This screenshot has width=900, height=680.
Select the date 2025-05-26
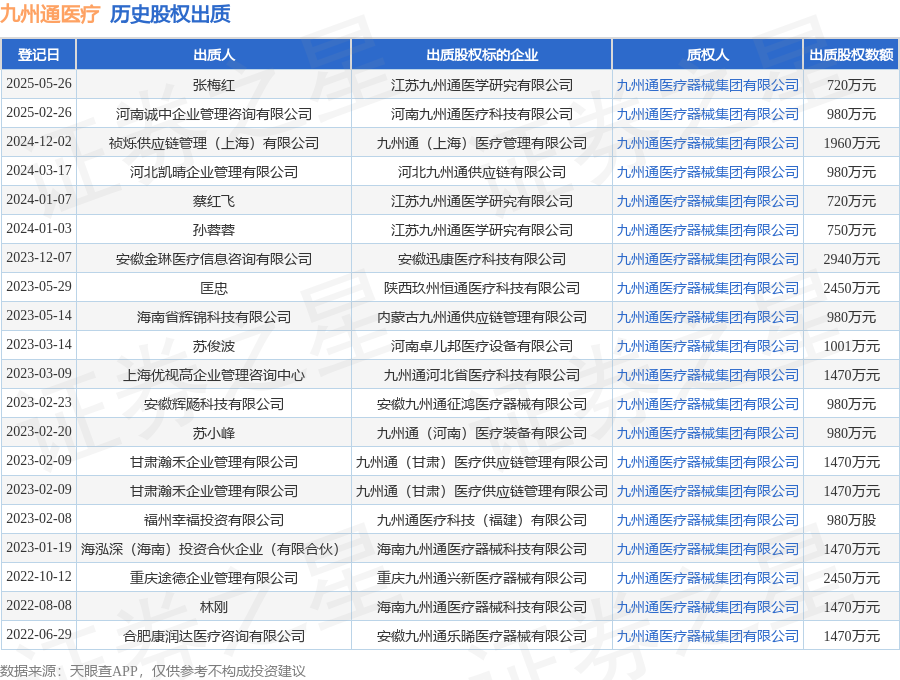tap(38, 84)
